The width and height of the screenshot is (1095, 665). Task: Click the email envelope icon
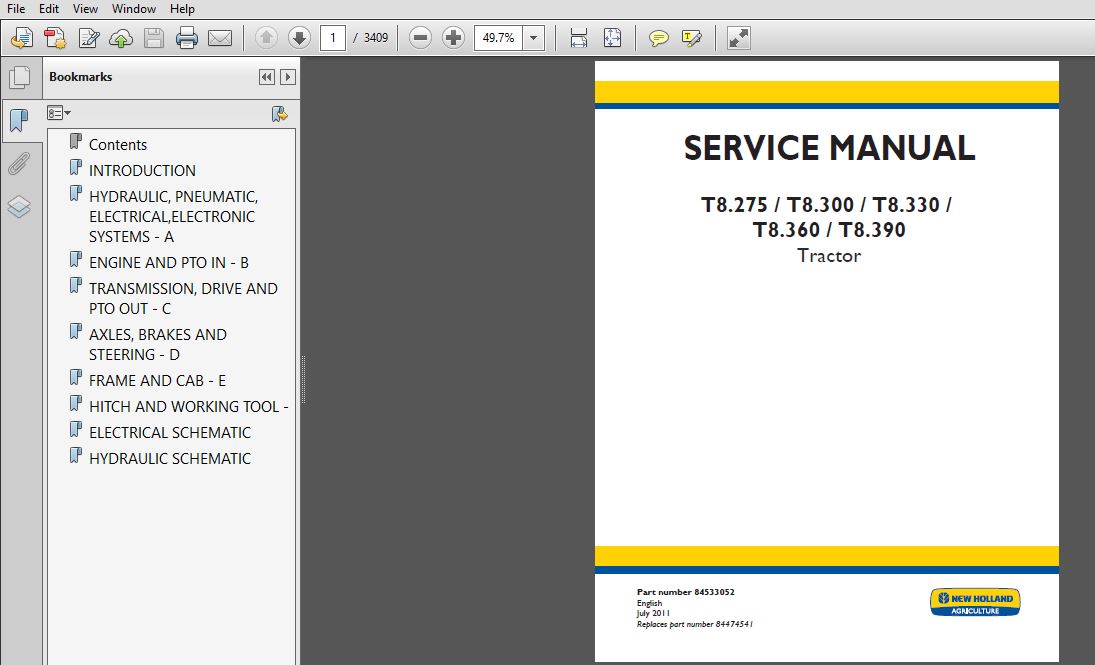(x=220, y=38)
